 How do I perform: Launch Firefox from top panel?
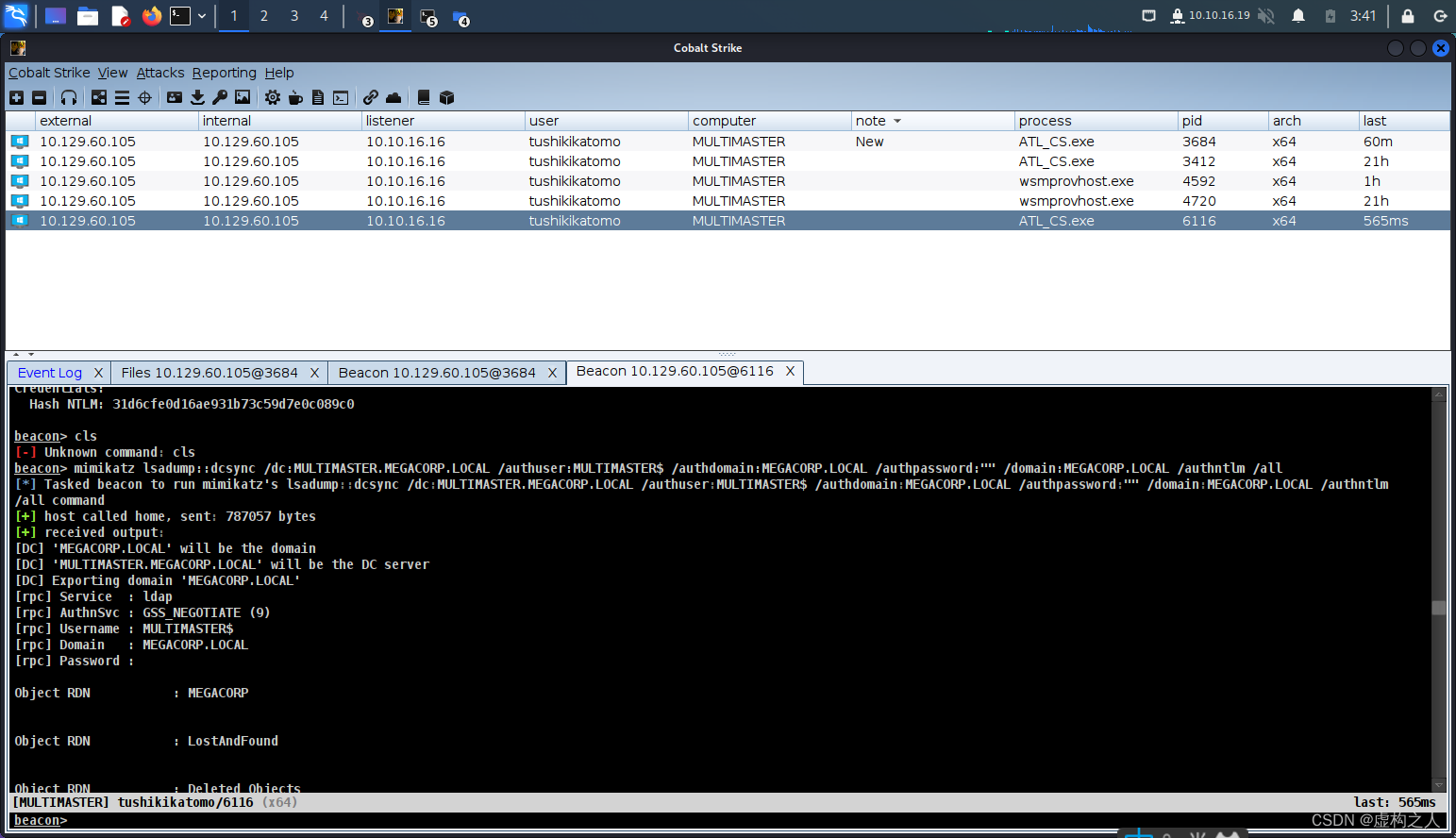[151, 16]
